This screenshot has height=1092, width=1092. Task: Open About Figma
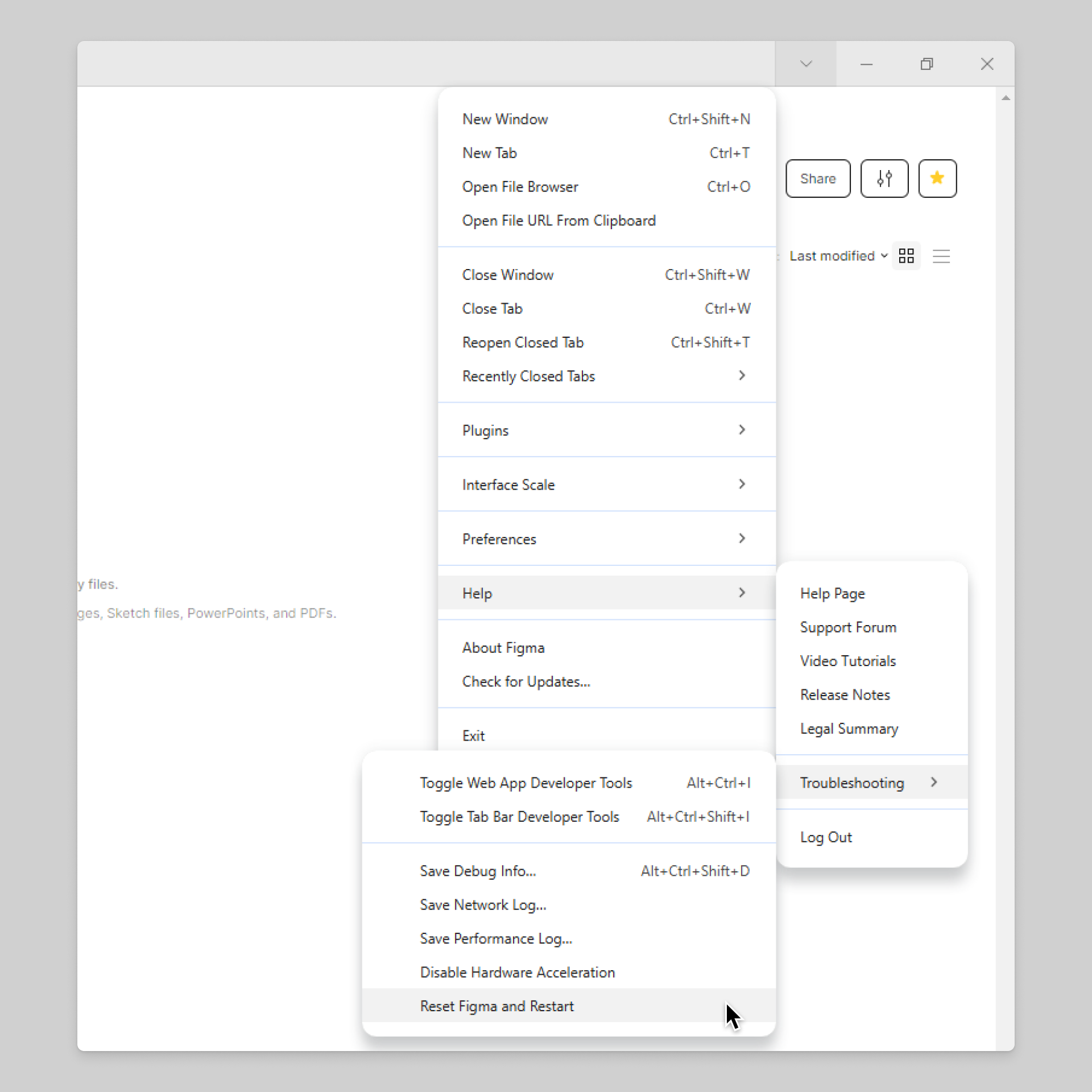tap(606, 648)
